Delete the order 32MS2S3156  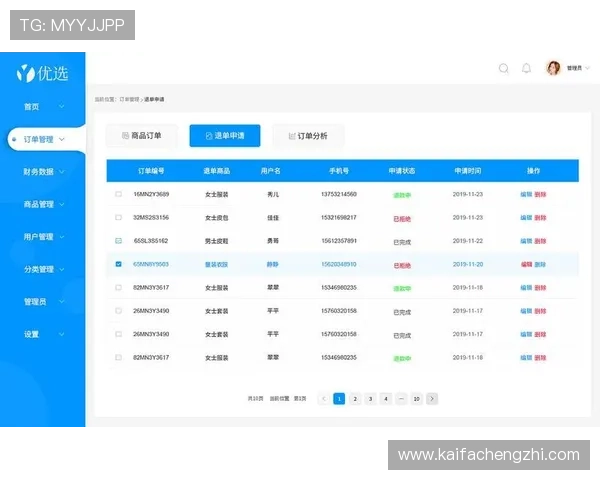click(x=540, y=218)
